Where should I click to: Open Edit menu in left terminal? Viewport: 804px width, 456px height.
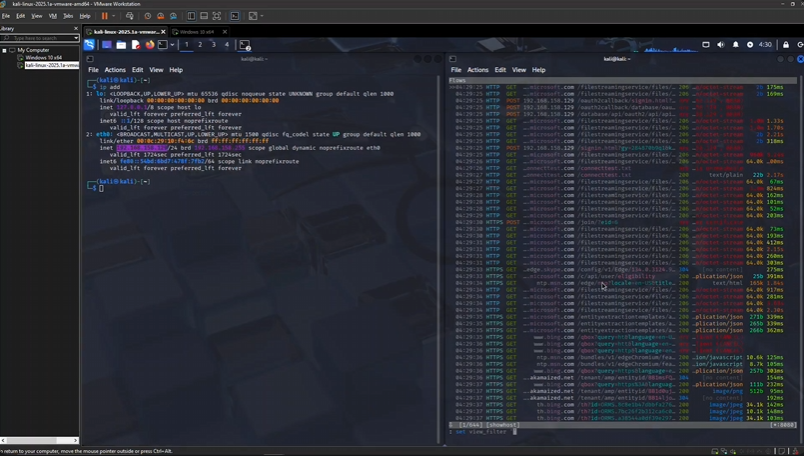(x=137, y=70)
